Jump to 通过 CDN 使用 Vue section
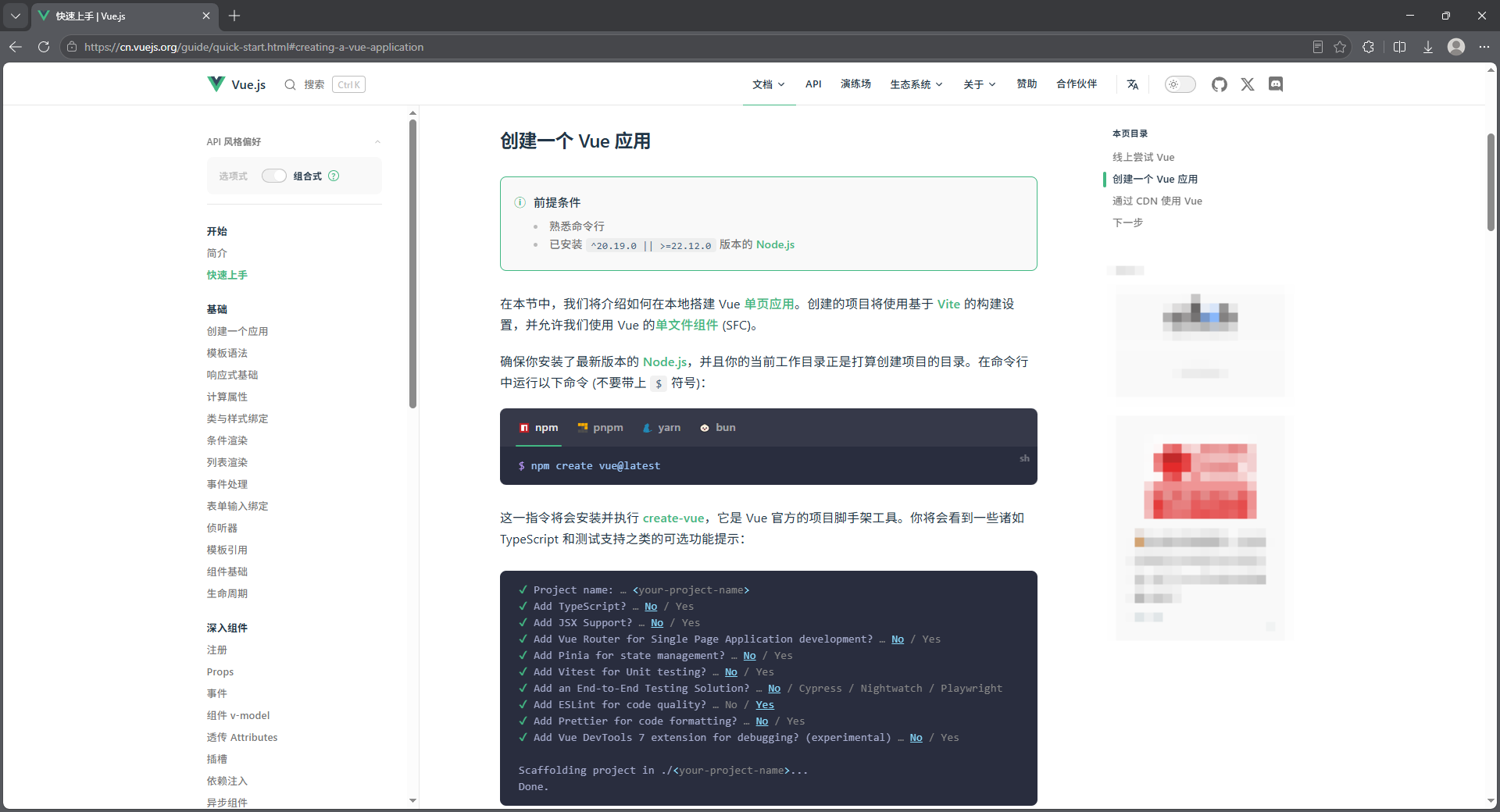 pyautogui.click(x=1157, y=201)
